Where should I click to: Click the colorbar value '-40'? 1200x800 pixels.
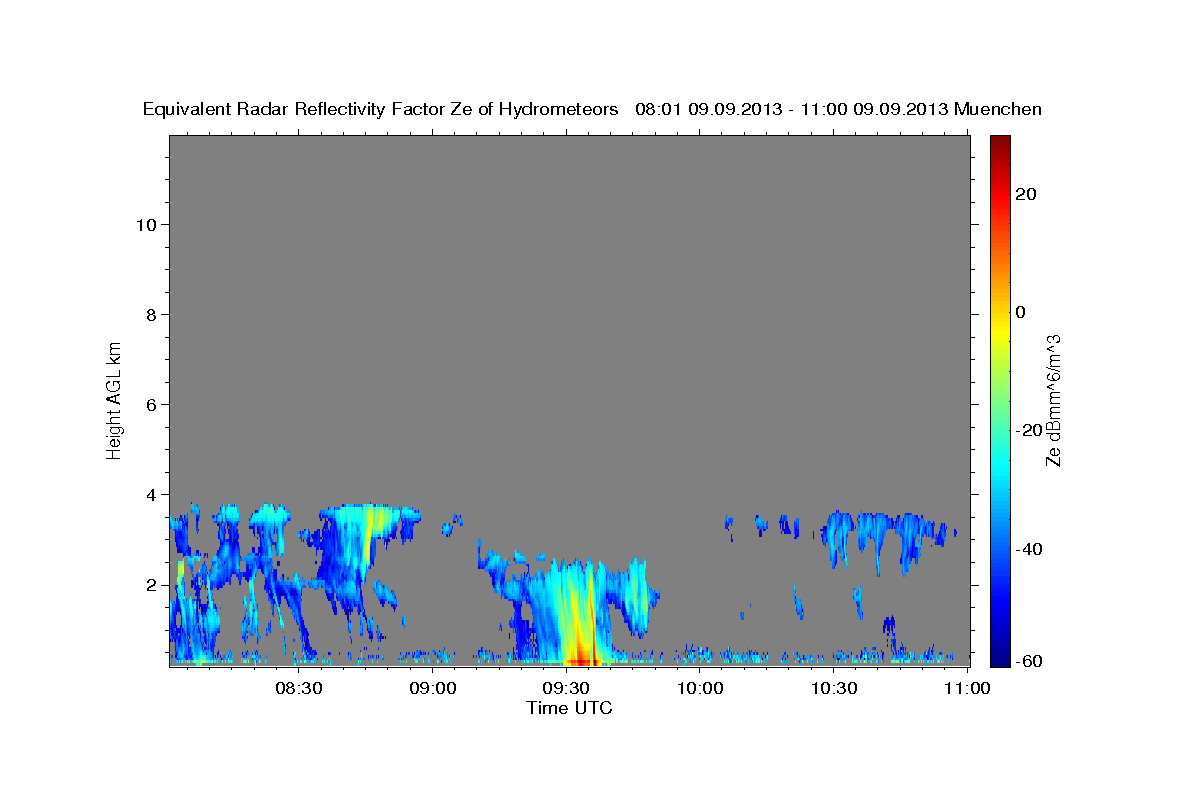(x=1029, y=549)
